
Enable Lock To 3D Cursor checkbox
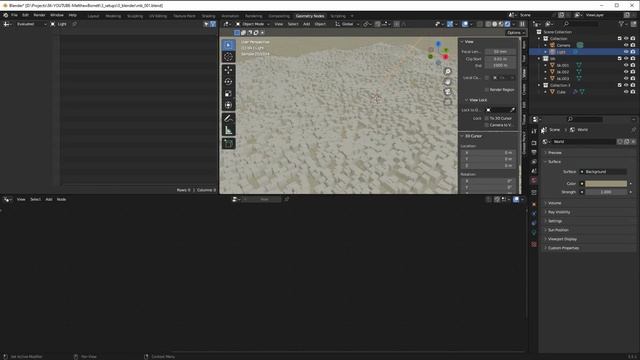point(487,118)
